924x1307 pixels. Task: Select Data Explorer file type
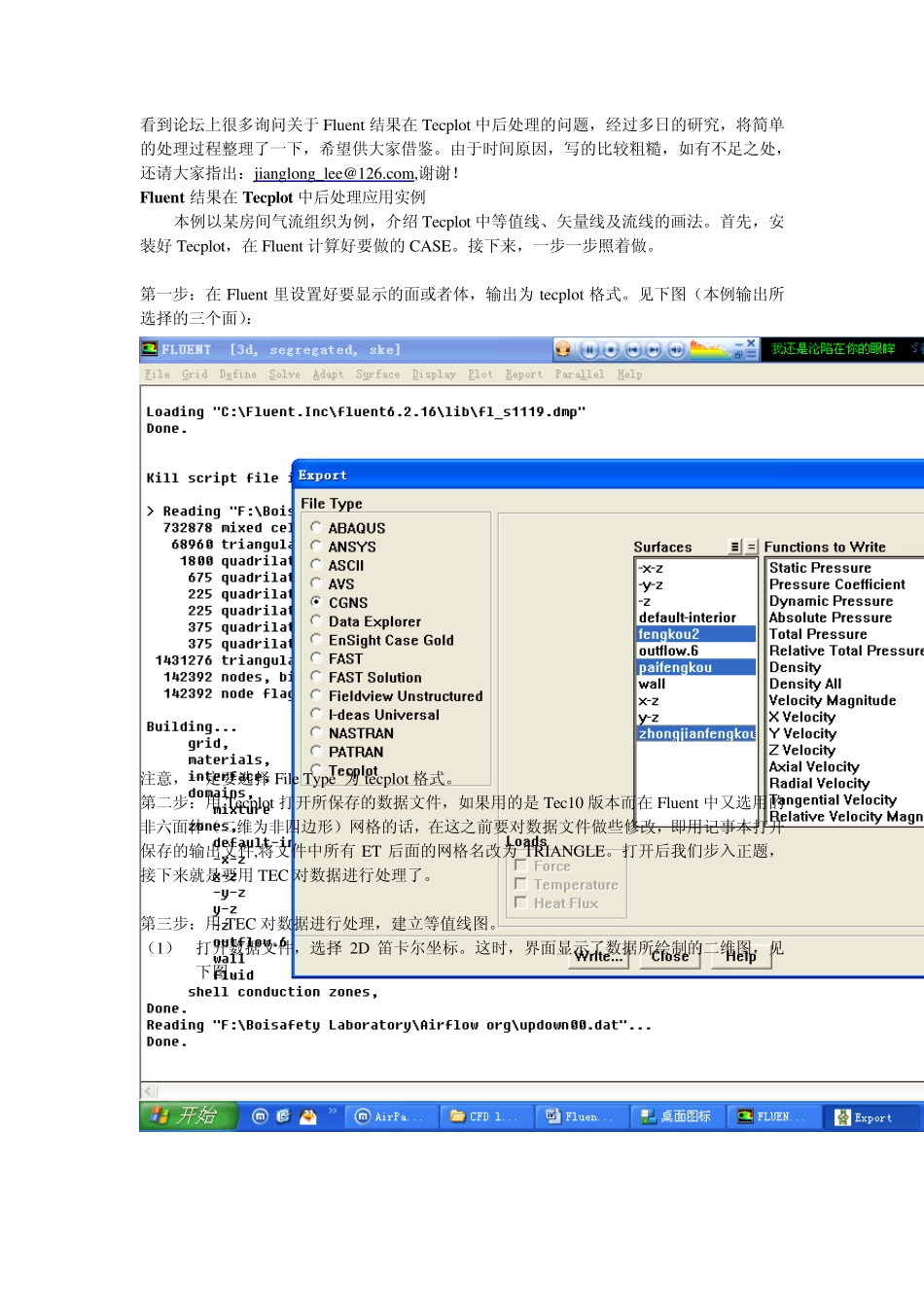point(316,620)
